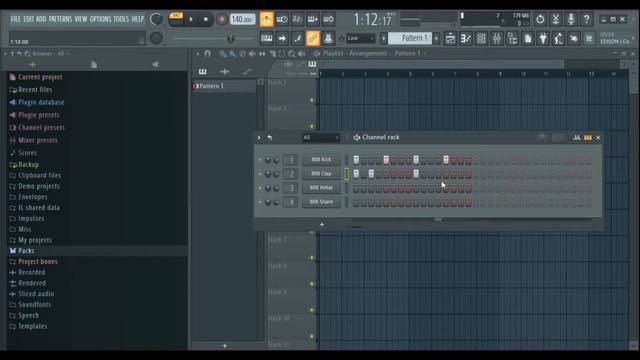Open the PATTERNS menu
This screenshot has width=640, height=360.
pos(60,19)
